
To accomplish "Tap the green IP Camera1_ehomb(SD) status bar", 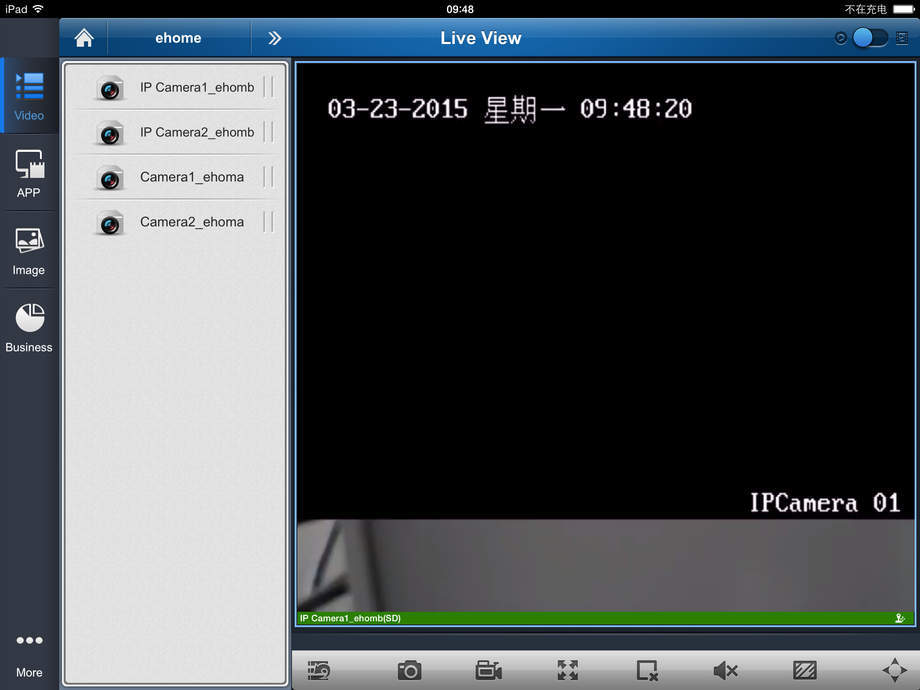I will point(605,618).
